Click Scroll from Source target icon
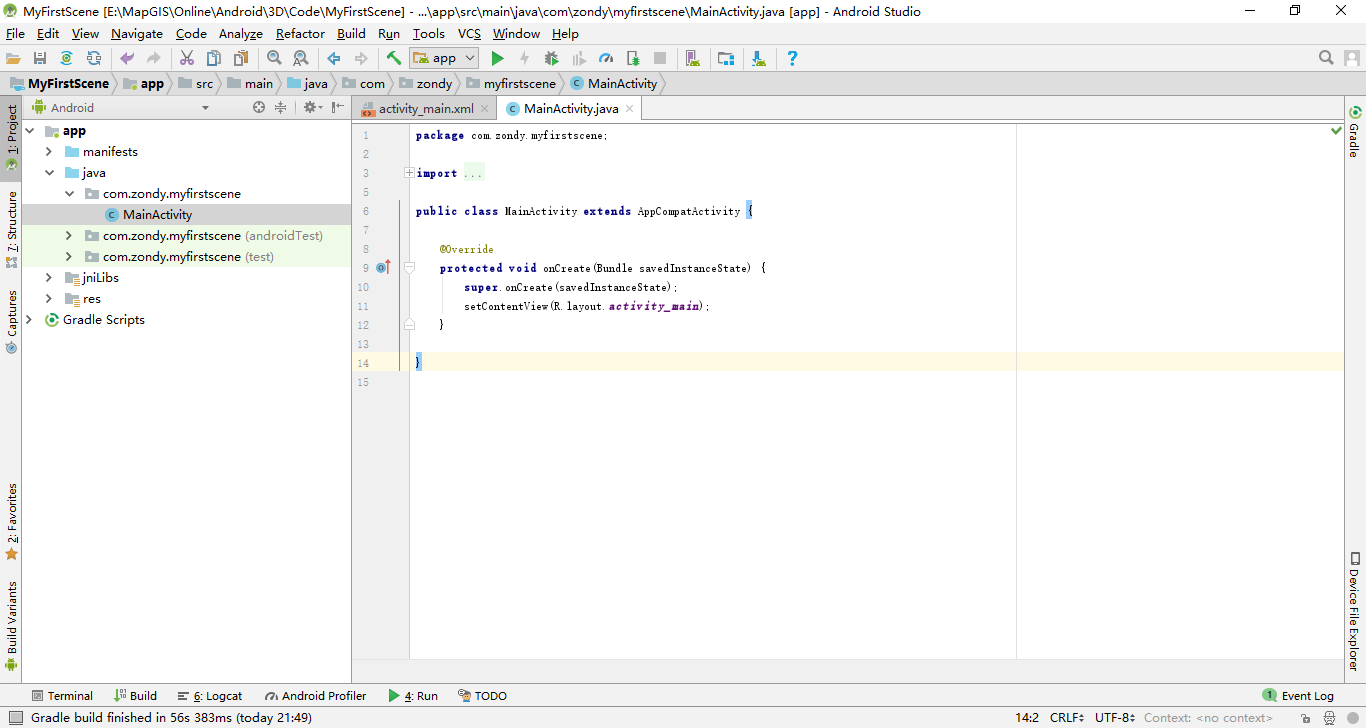 tap(259, 107)
